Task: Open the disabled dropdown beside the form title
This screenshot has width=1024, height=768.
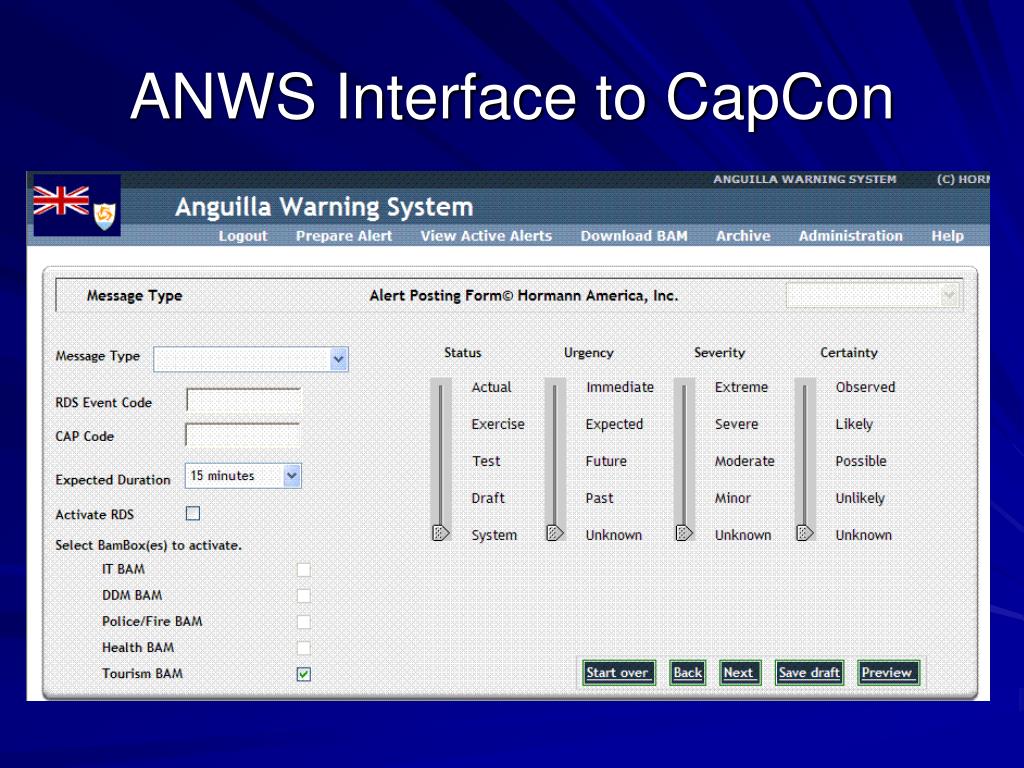Action: (872, 296)
